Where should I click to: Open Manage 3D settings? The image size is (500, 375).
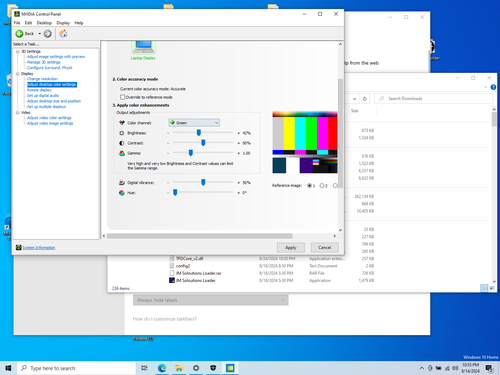(x=44, y=62)
